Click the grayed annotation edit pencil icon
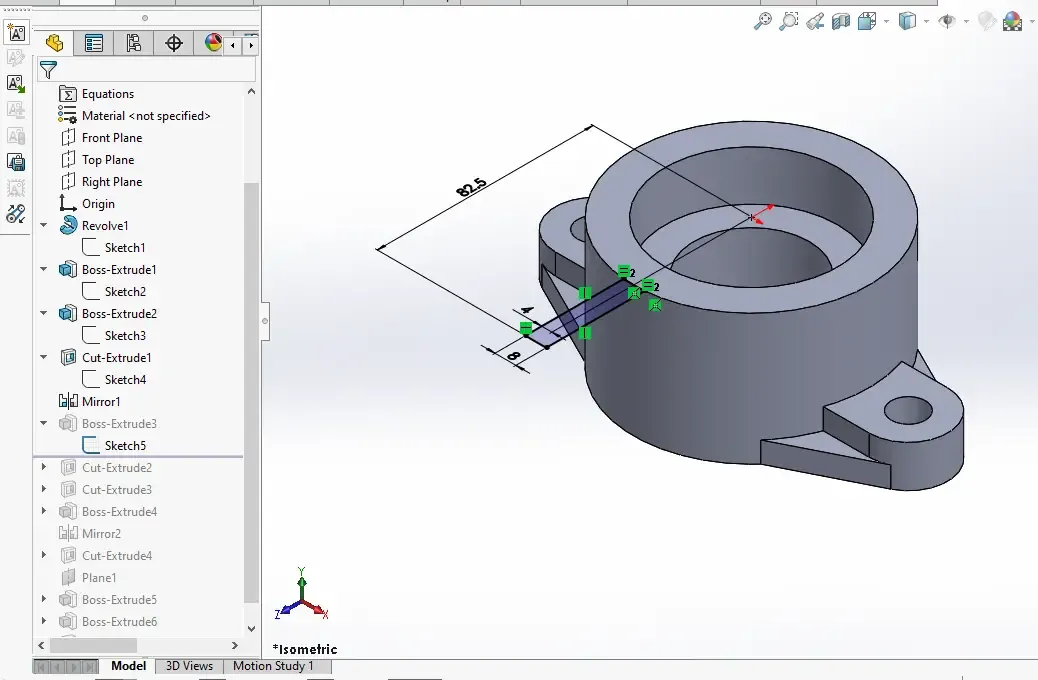 (16, 58)
